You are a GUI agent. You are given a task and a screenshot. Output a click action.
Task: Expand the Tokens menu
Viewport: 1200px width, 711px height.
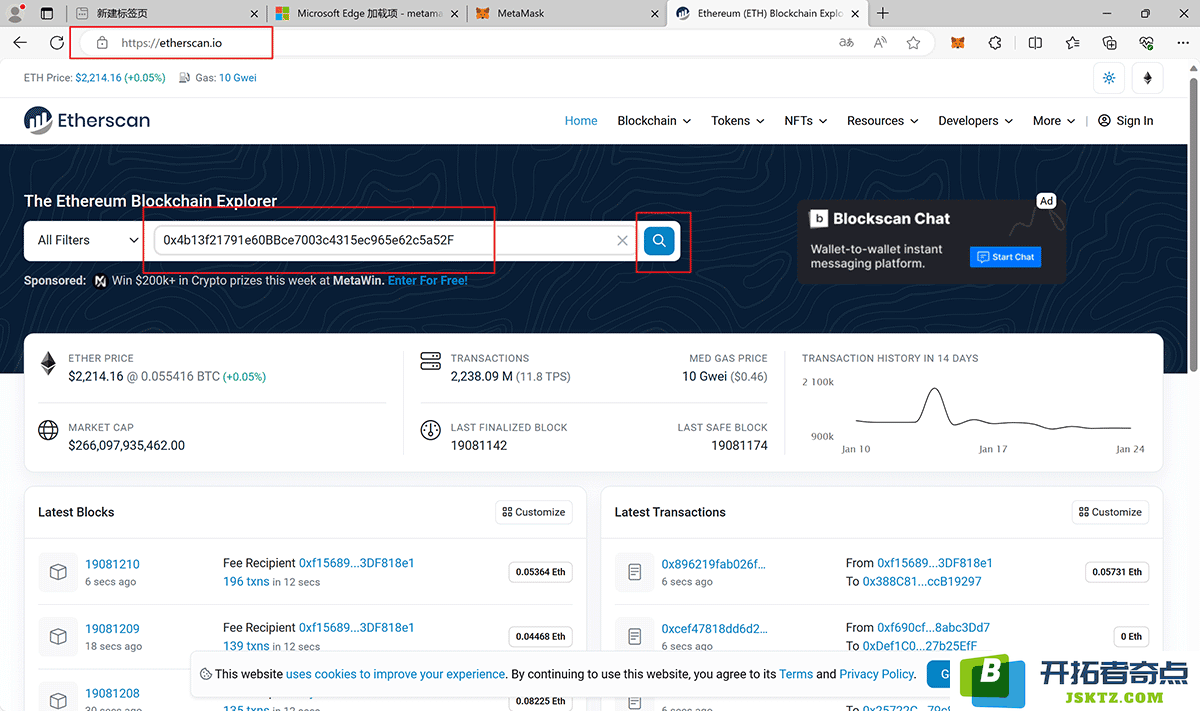pyautogui.click(x=738, y=121)
